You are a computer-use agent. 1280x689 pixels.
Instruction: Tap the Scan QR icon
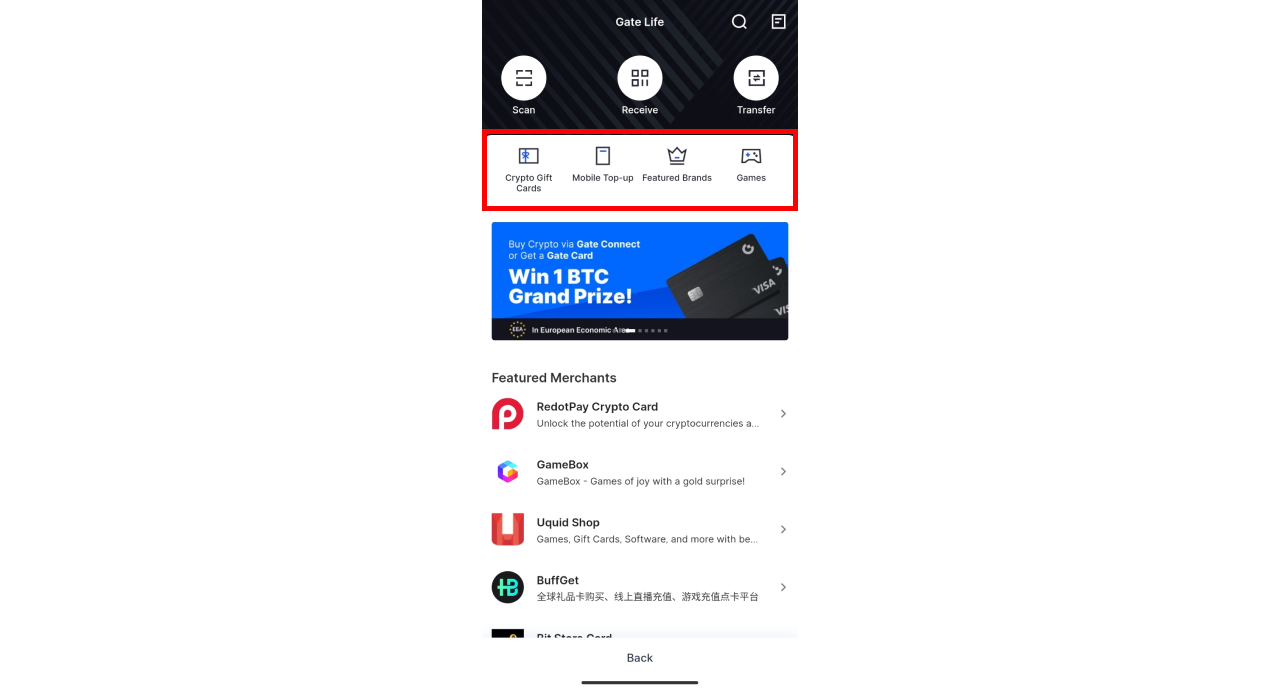524,78
